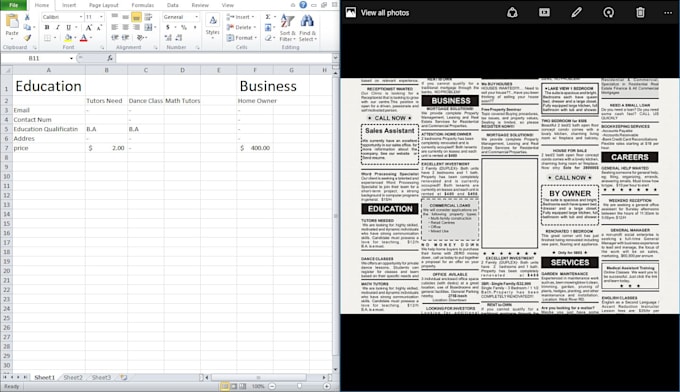
Task: Switch to Sheet2 tab
Action: (x=73, y=378)
